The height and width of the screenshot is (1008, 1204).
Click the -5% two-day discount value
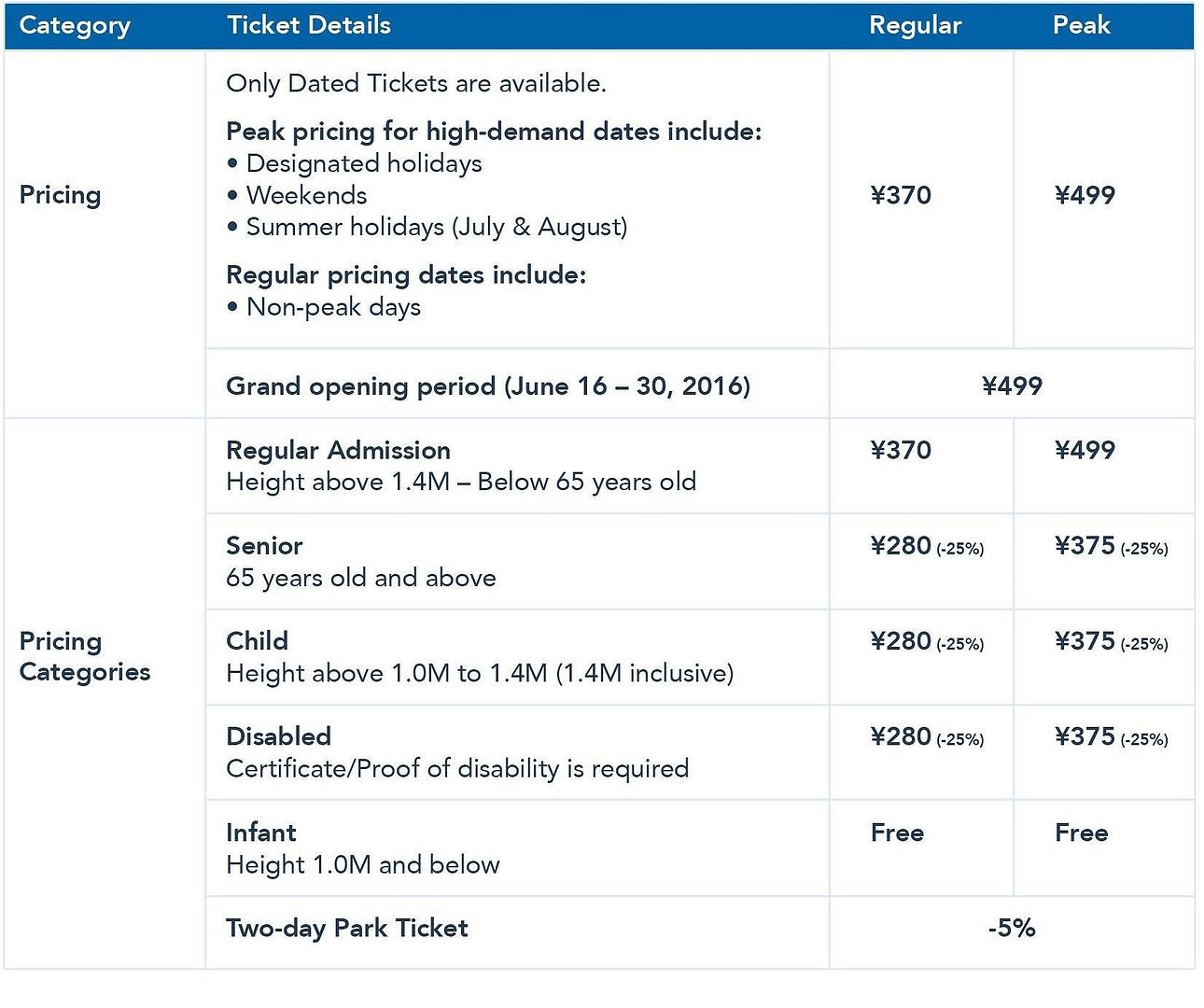[1012, 928]
